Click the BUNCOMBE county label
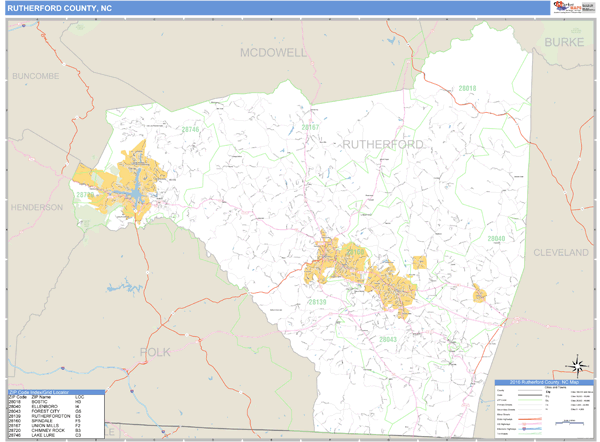The height and width of the screenshot is (442, 600). click(x=36, y=76)
